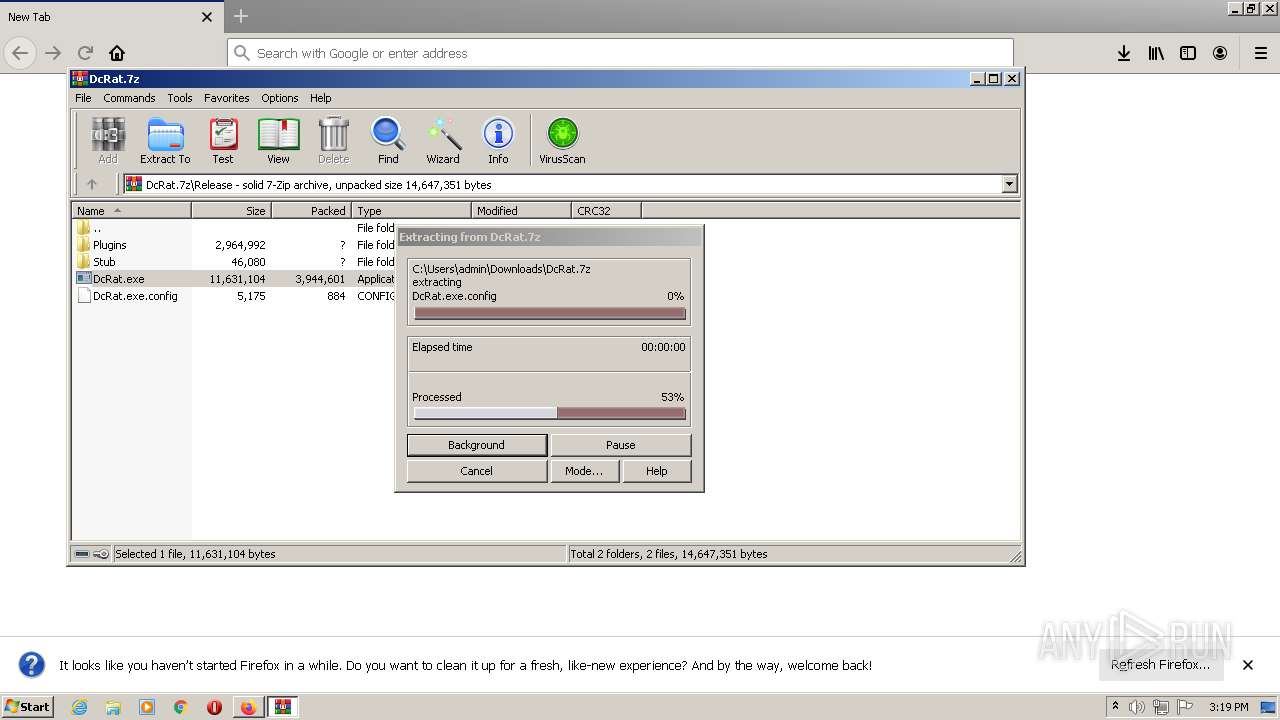
Task: Open the Help menu
Action: [x=320, y=98]
